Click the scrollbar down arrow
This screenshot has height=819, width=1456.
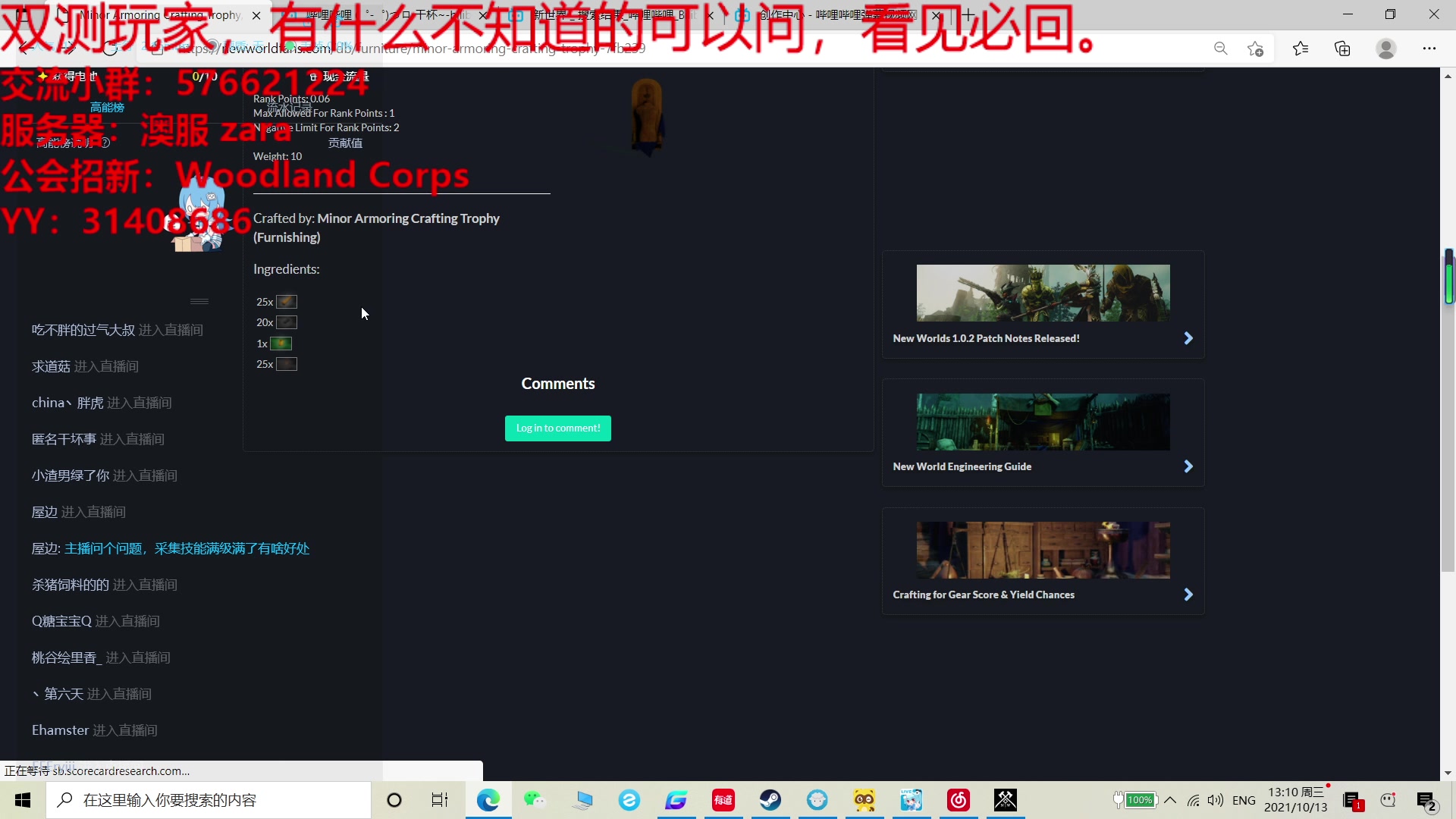click(1448, 773)
